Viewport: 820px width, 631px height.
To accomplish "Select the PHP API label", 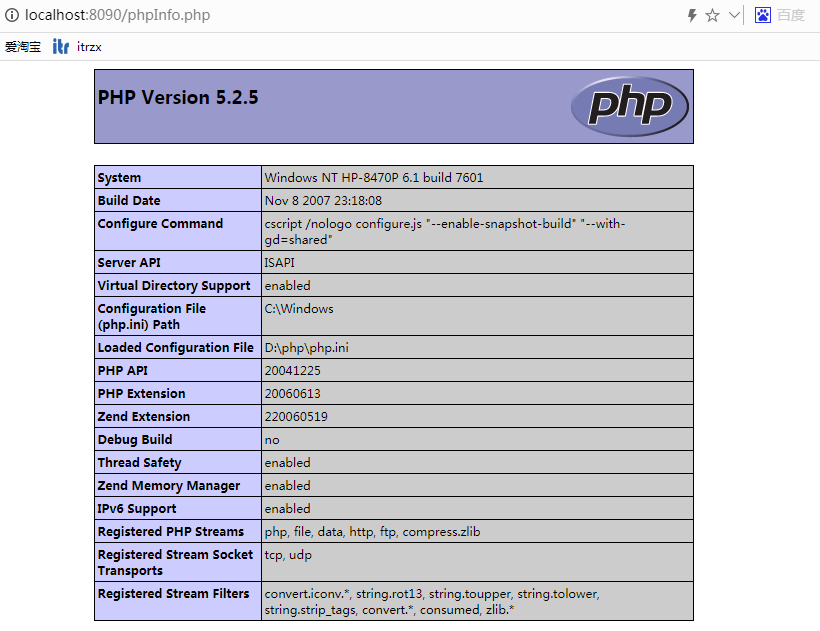I will click(x=122, y=371).
